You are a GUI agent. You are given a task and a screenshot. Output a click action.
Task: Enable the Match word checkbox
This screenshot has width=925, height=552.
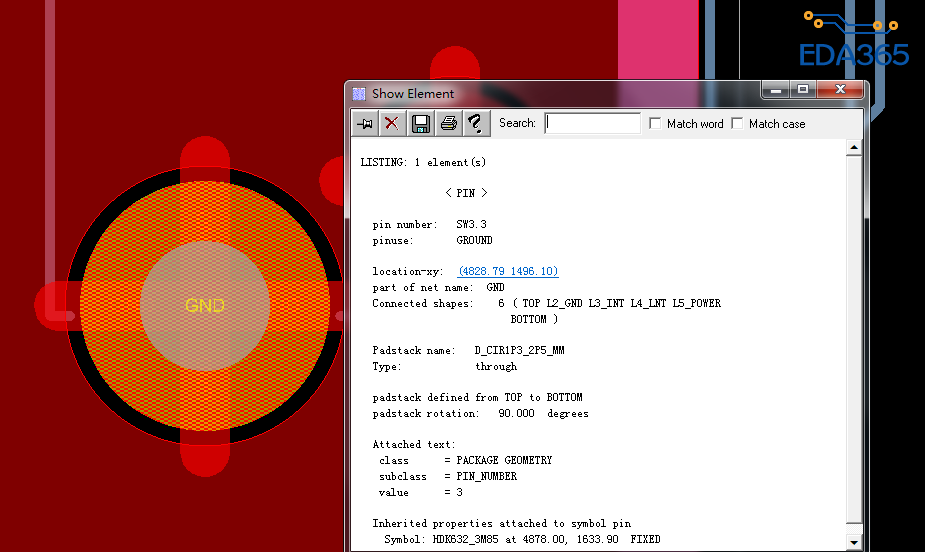tap(655, 123)
